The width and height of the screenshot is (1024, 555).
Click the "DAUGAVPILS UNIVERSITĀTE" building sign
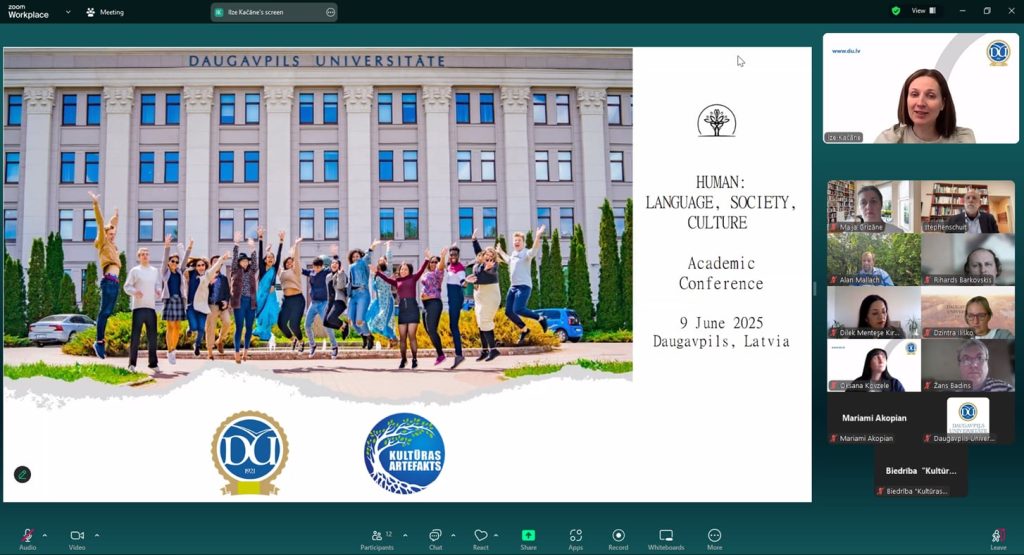[x=317, y=61]
